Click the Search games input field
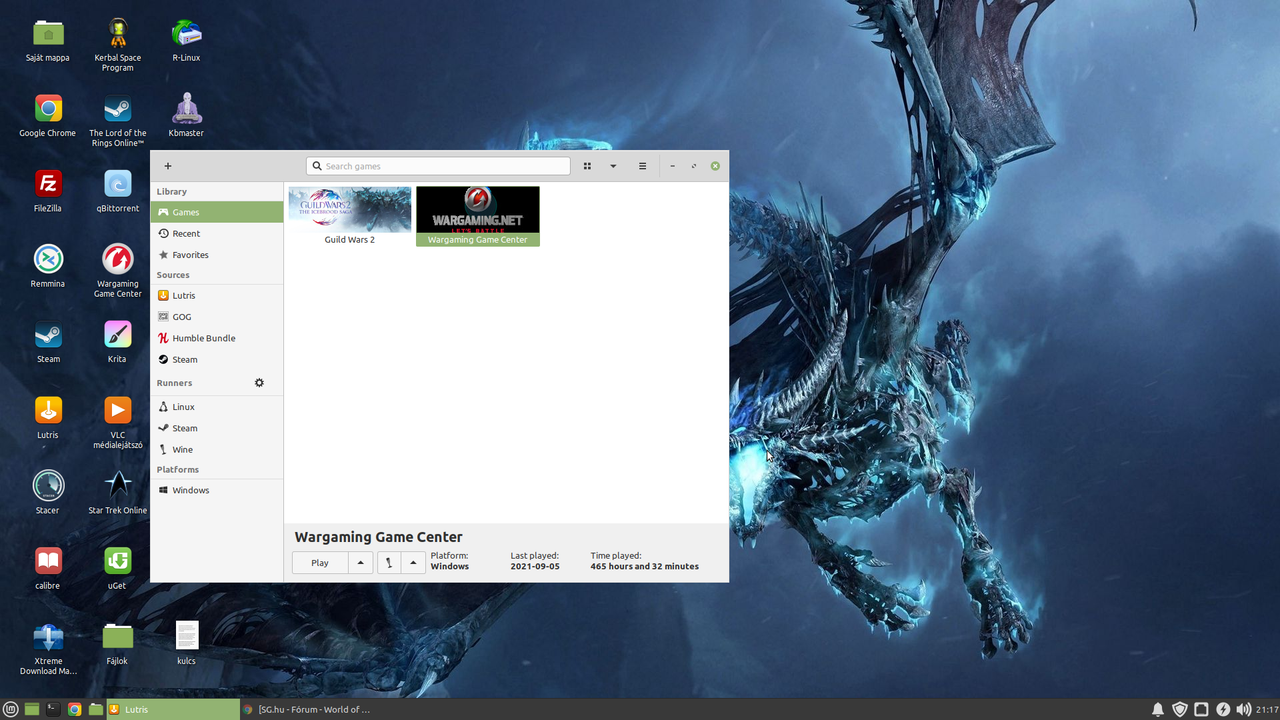This screenshot has width=1280, height=720. click(438, 166)
